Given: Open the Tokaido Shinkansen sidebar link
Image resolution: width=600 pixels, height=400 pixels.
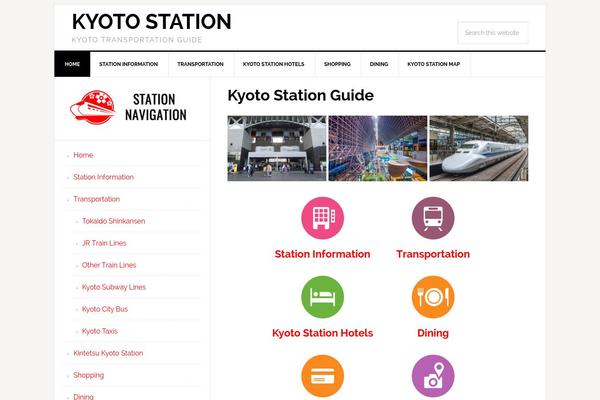Looking at the screenshot, I should (113, 221).
